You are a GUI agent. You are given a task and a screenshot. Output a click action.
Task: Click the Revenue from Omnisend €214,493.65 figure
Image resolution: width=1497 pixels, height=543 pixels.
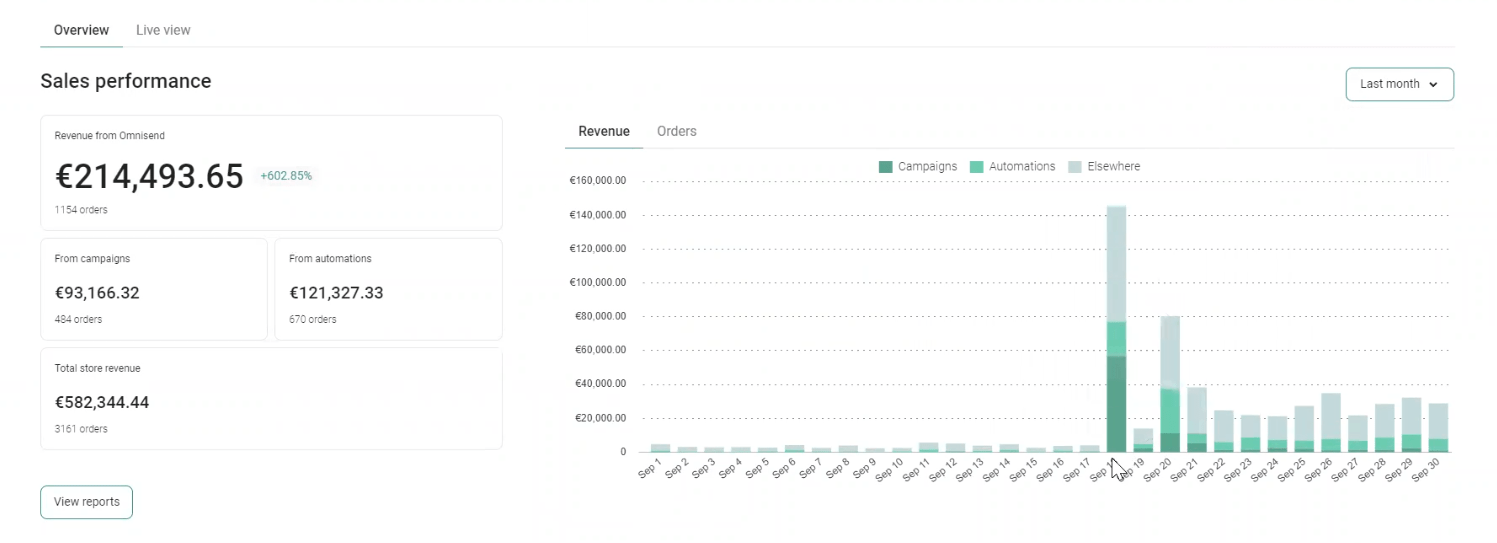(149, 177)
